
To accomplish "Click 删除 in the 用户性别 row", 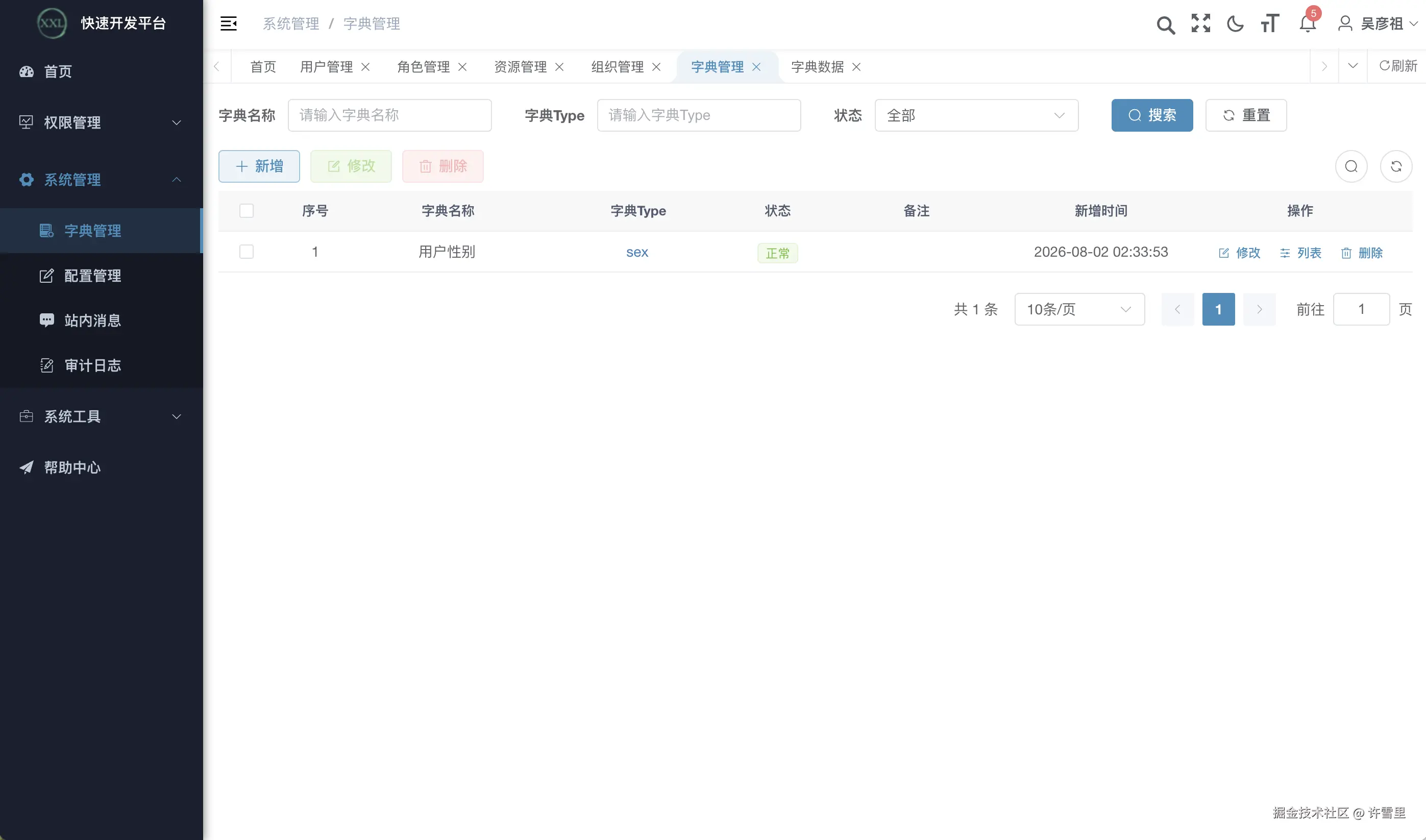I will (1362, 253).
